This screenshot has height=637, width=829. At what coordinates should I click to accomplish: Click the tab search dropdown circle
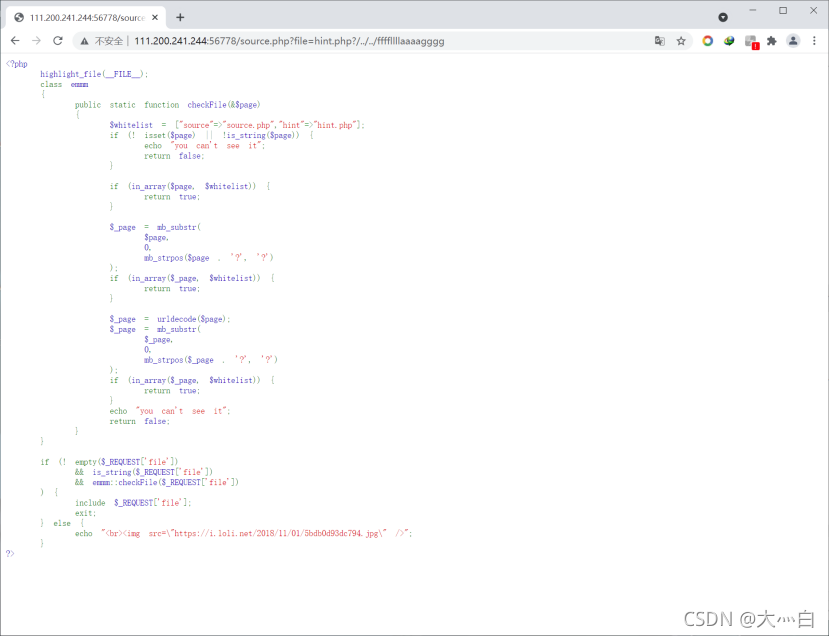(723, 17)
